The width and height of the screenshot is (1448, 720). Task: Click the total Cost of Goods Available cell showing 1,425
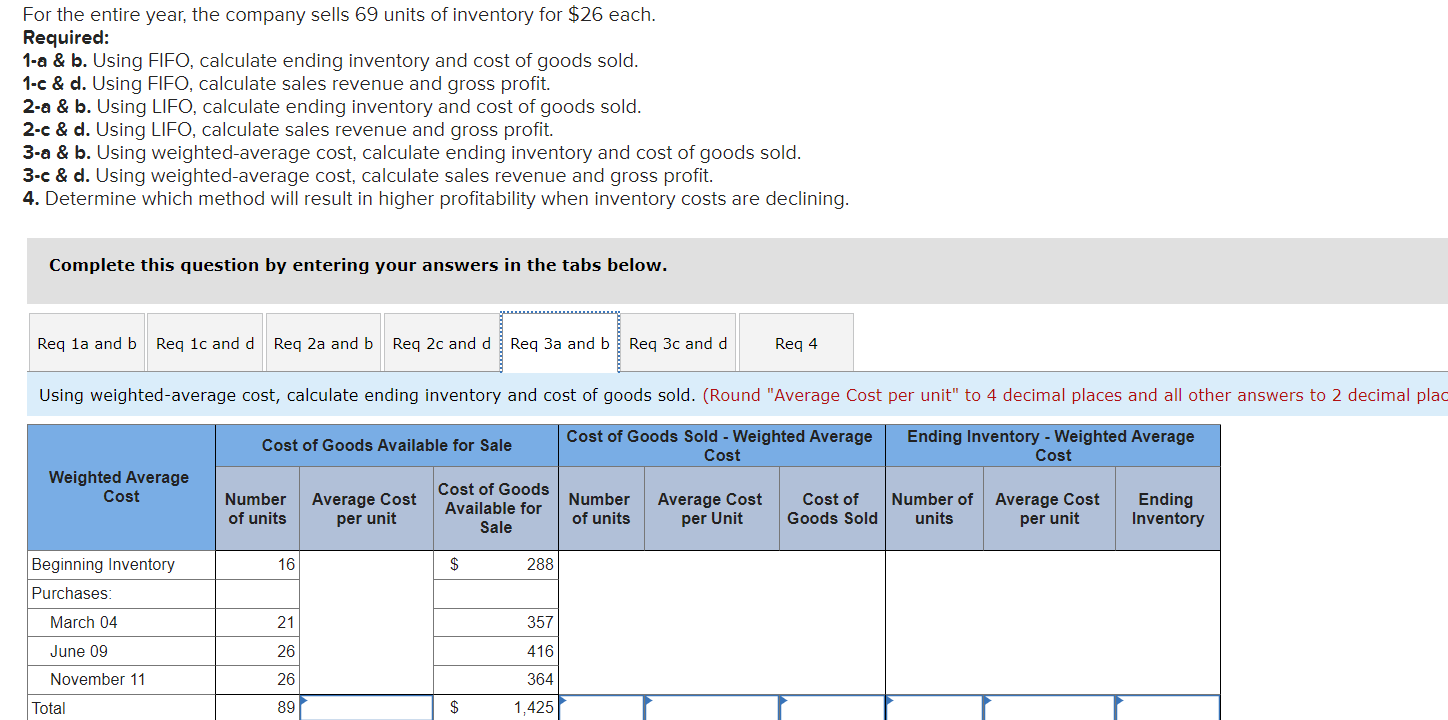[495, 707]
